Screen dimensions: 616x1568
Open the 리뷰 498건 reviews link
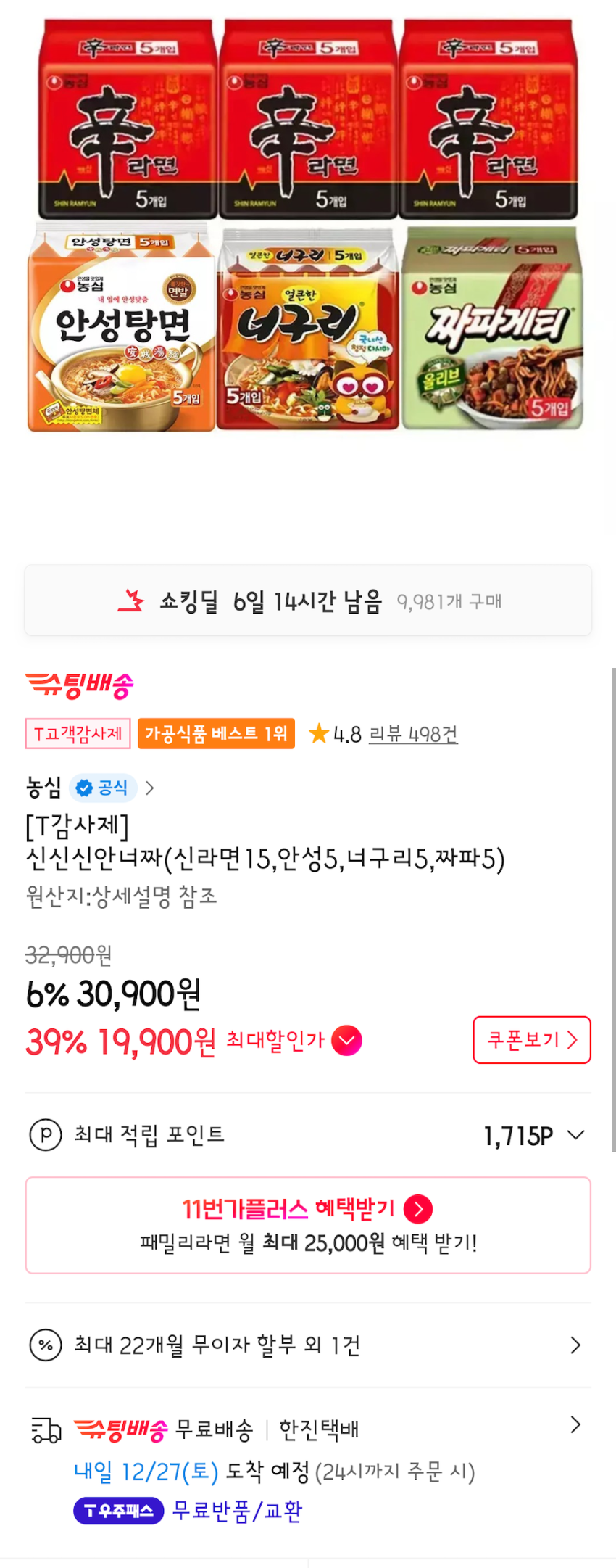[x=413, y=734]
